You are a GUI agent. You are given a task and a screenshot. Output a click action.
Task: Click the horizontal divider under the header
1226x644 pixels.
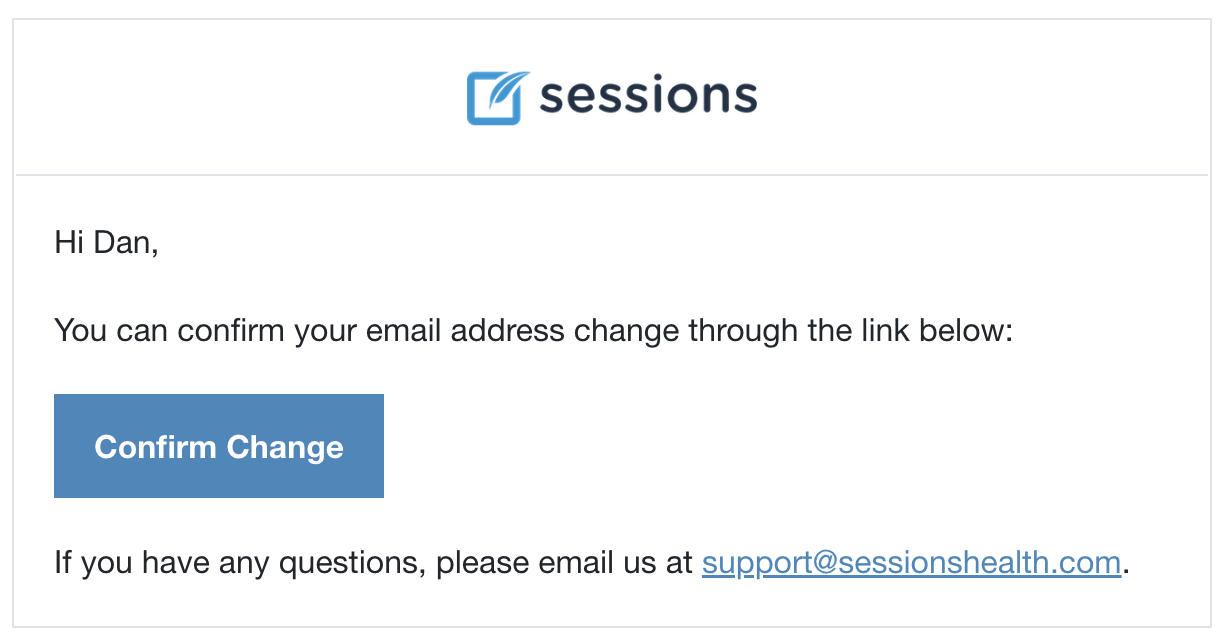[612, 176]
